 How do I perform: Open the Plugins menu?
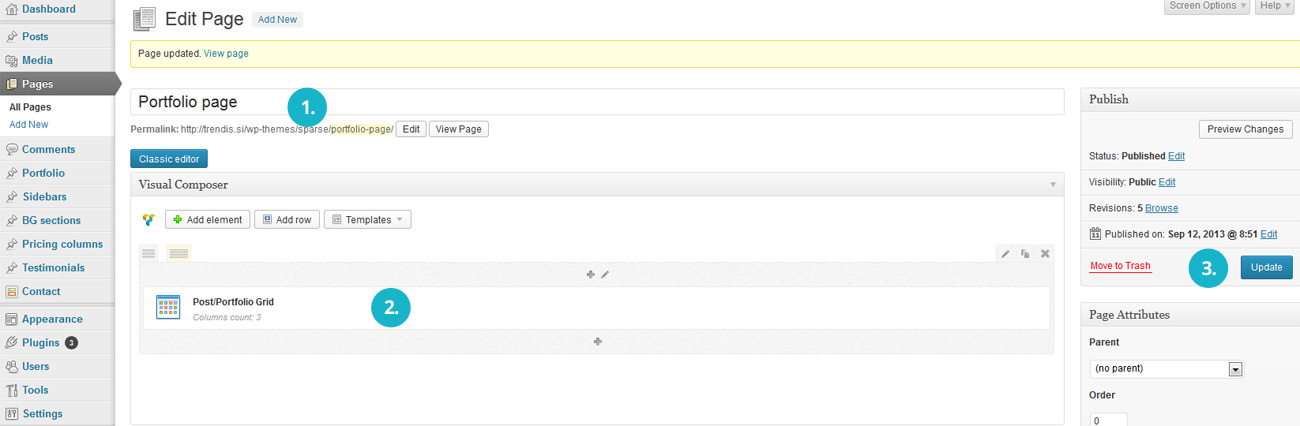41,343
